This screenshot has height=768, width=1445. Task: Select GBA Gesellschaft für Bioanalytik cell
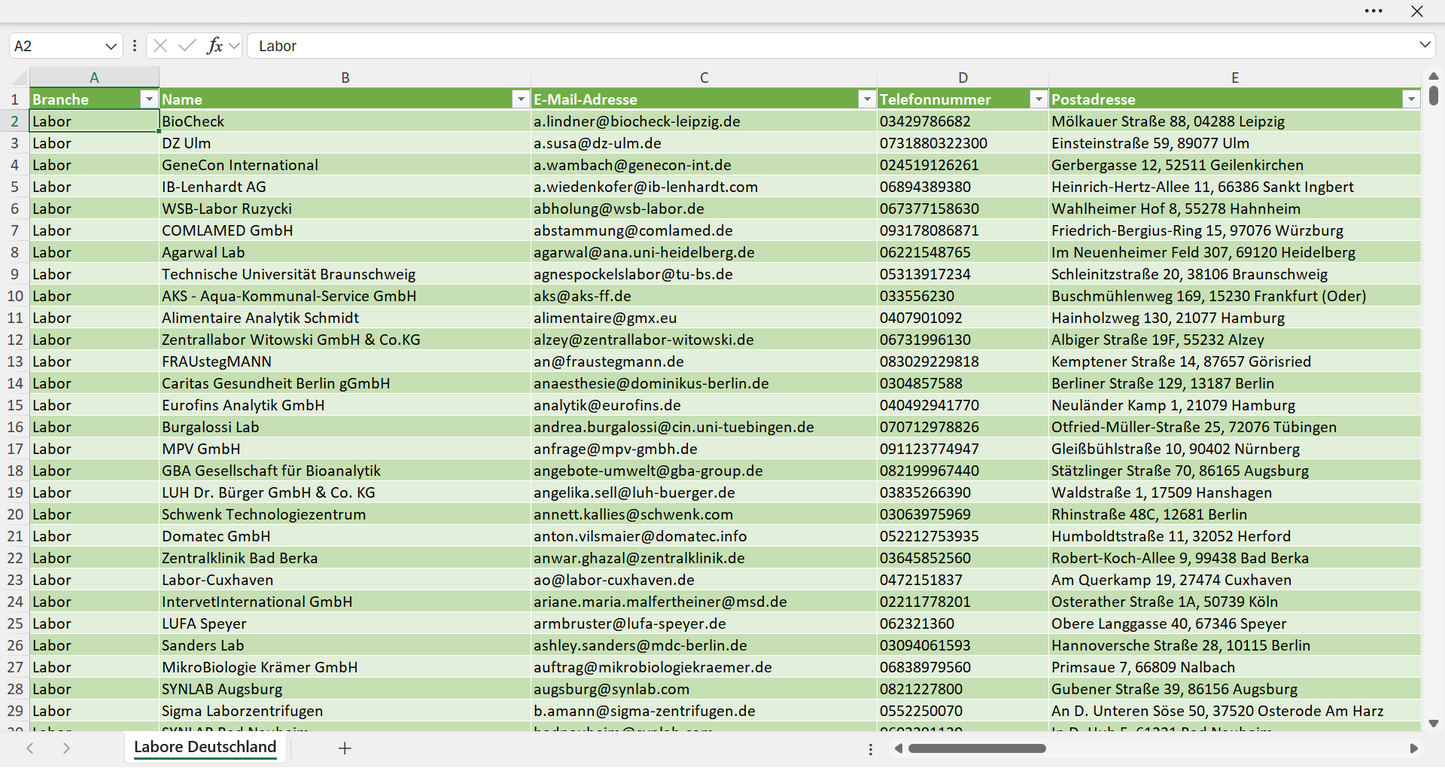(x=345, y=471)
